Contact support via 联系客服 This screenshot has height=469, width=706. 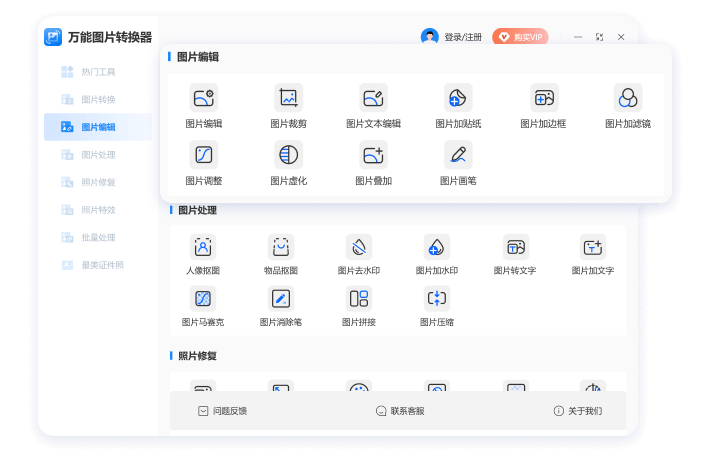pos(400,411)
